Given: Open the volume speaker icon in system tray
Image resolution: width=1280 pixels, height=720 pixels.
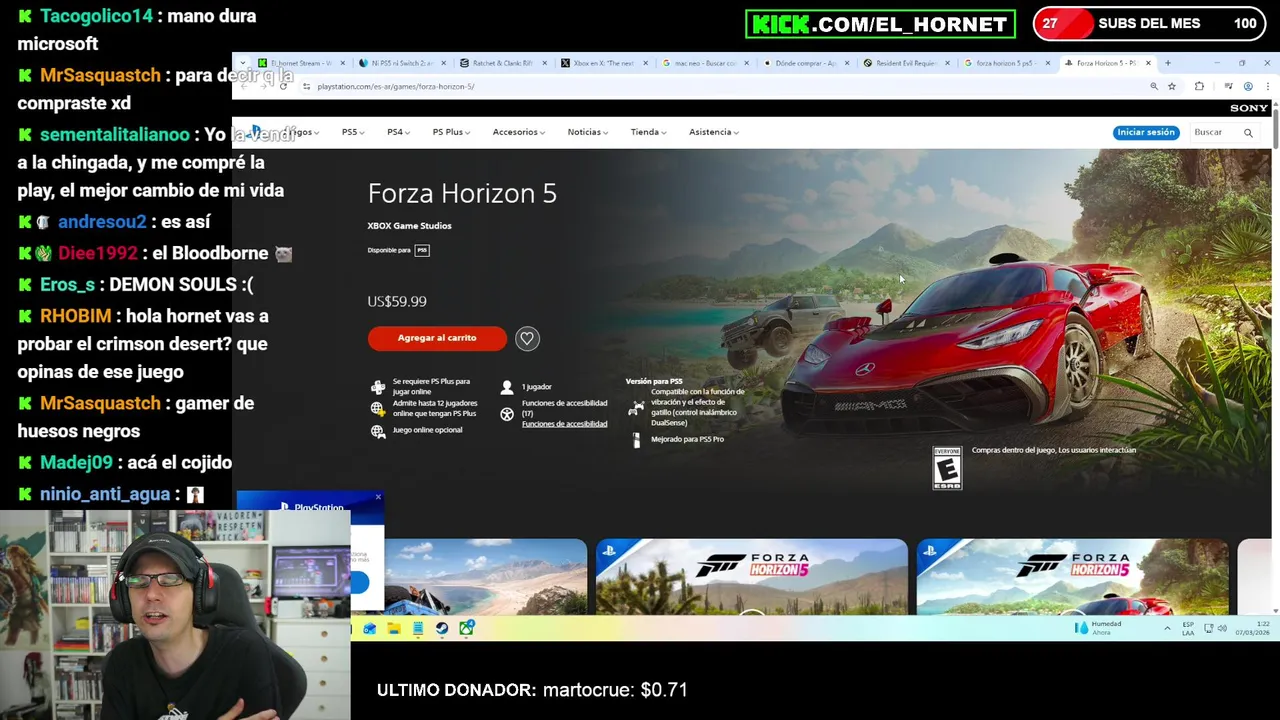Looking at the screenshot, I should pyautogui.click(x=1222, y=628).
